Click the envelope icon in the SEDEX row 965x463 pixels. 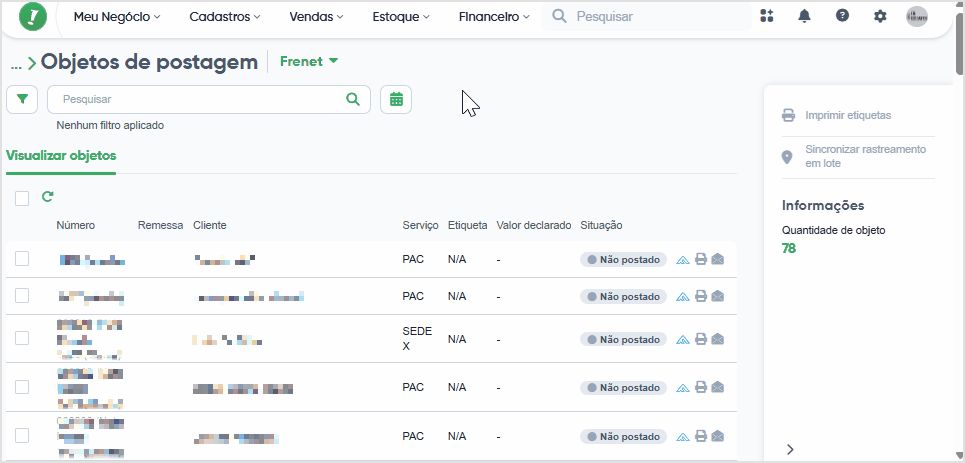pos(718,339)
